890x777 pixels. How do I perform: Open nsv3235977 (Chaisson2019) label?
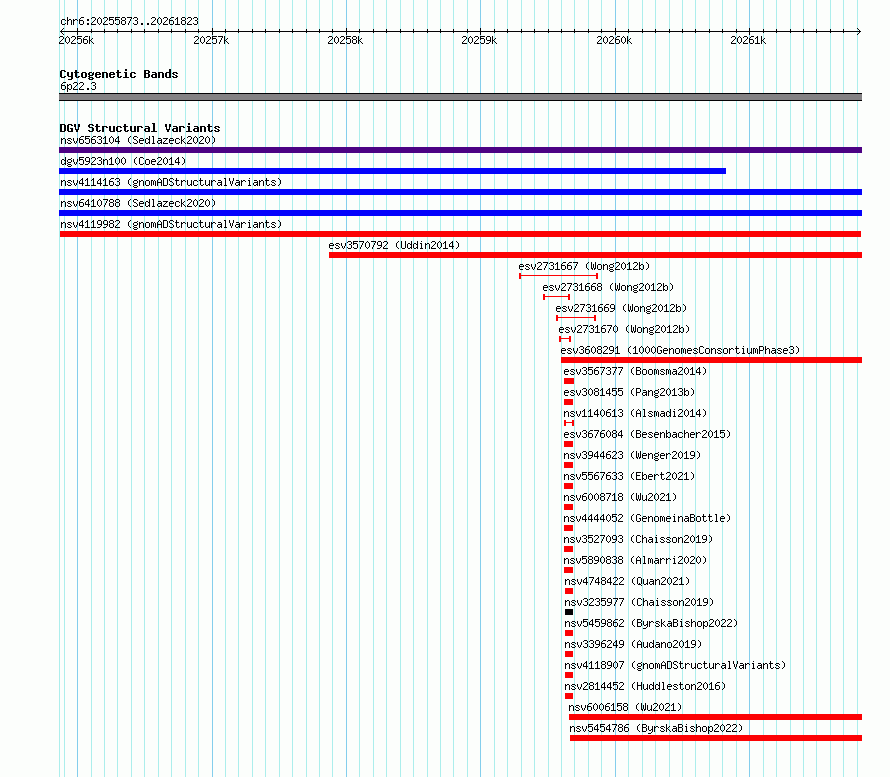click(x=639, y=602)
